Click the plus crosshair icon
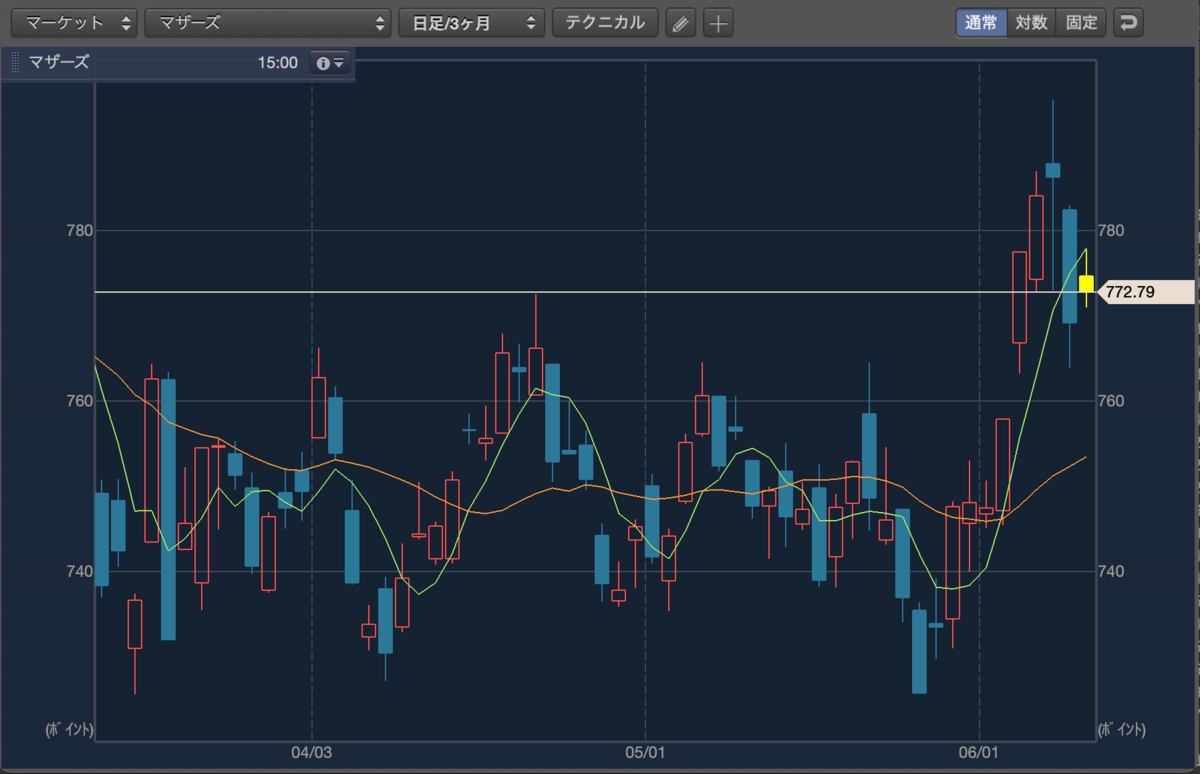Screen dimensions: 1200x774 tap(718, 23)
